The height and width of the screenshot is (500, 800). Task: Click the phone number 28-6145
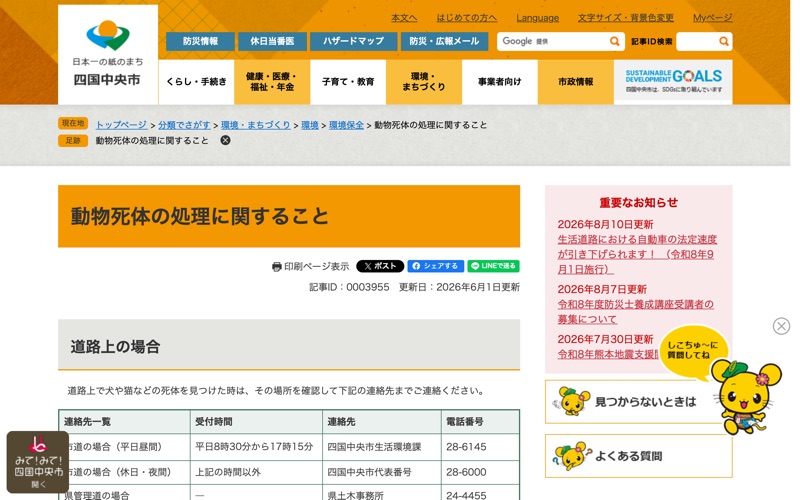coord(466,447)
